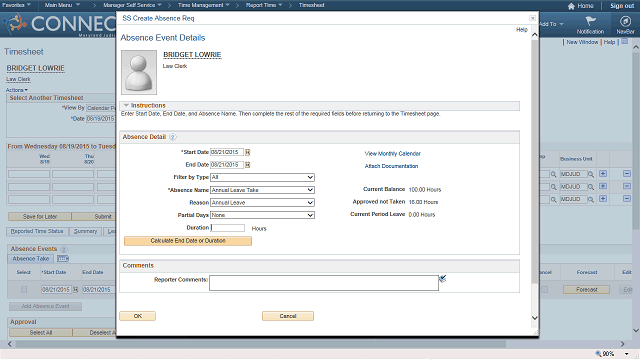
Task: Tick the absence event row Select checkbox
Action: click(24, 289)
